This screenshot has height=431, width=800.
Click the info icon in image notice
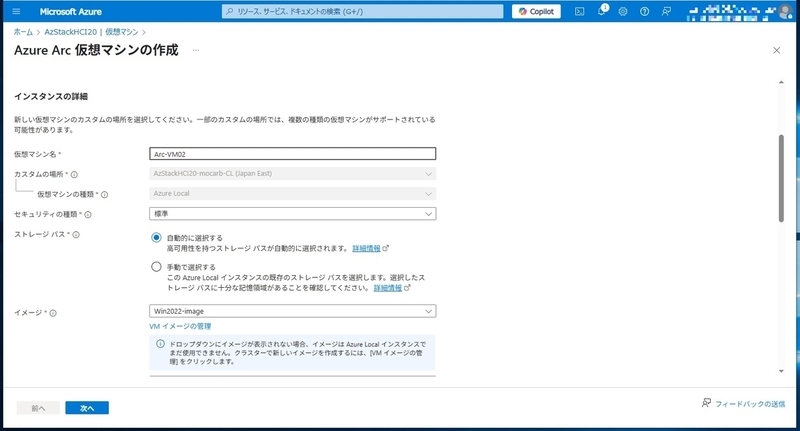tap(160, 344)
